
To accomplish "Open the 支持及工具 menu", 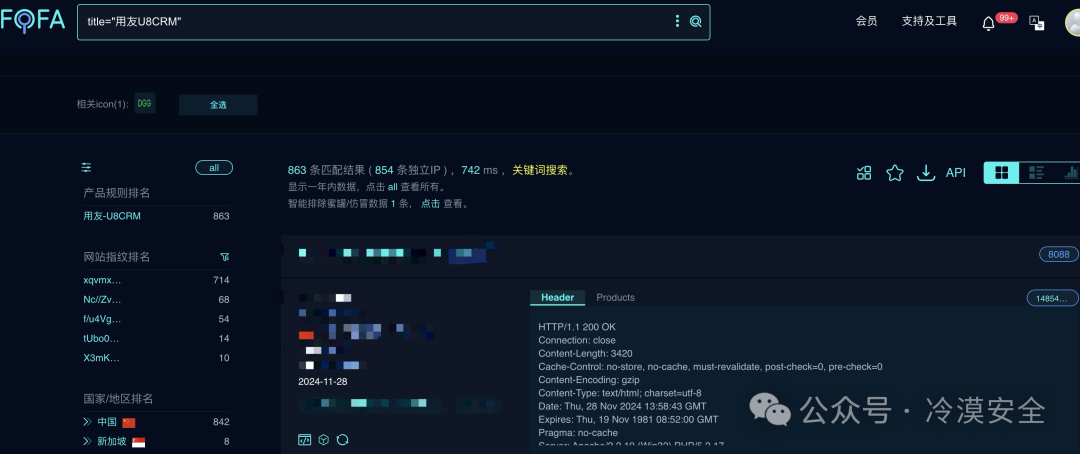I will (929, 21).
